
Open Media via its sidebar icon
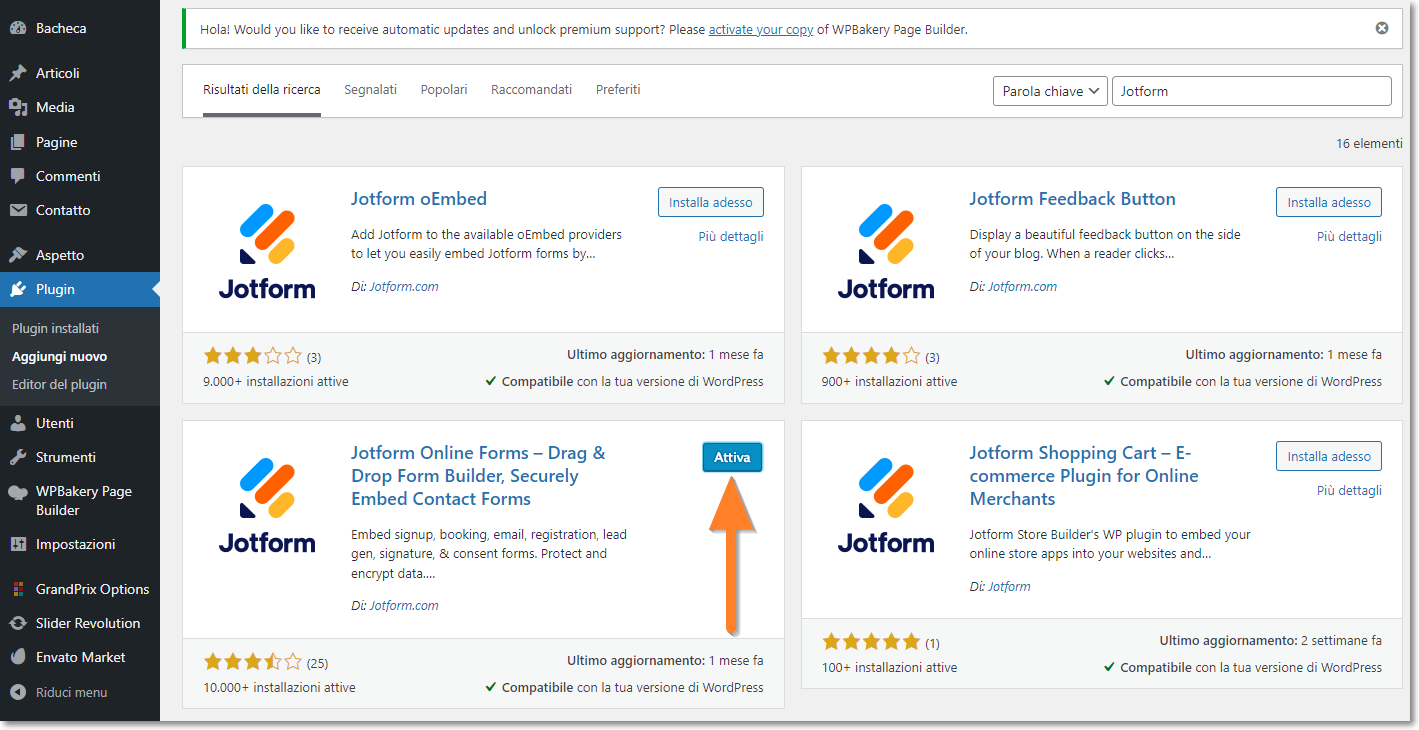click(x=18, y=107)
